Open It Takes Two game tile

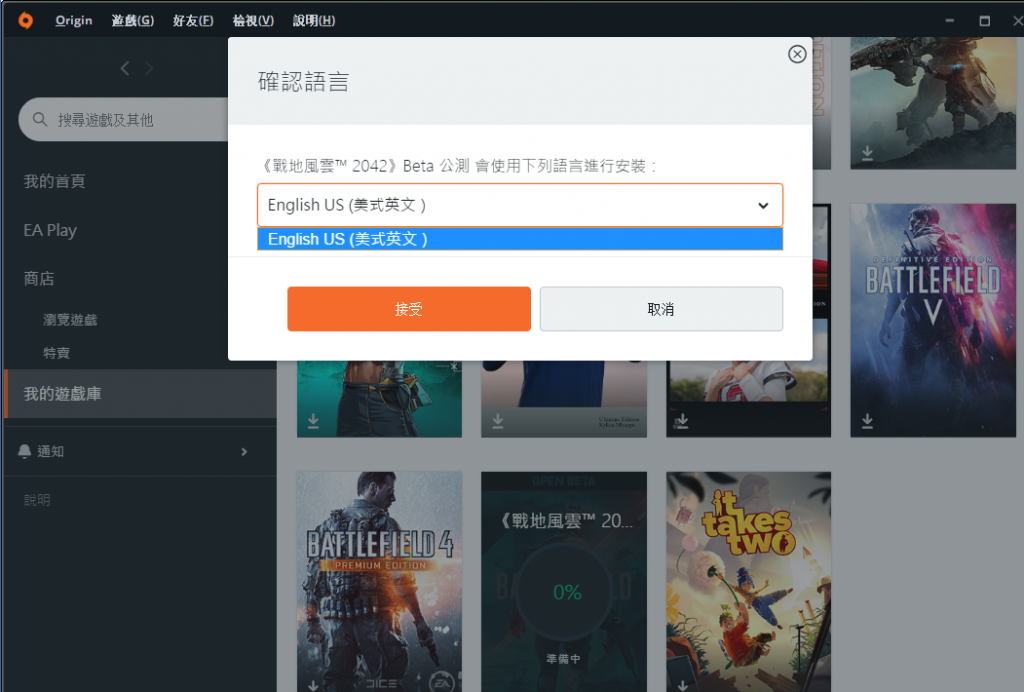coord(748,581)
